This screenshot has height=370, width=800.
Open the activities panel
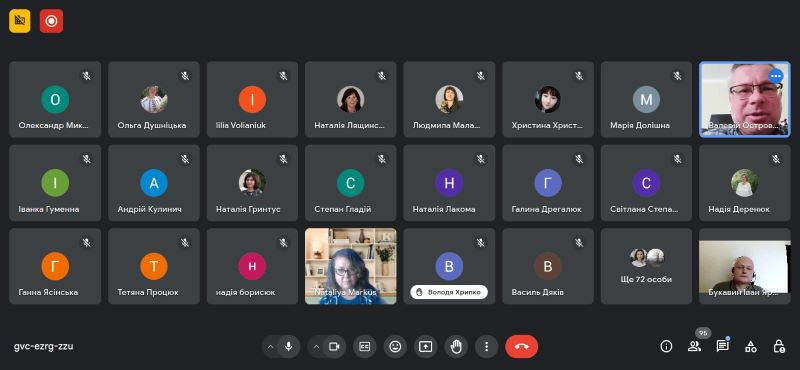click(751, 347)
